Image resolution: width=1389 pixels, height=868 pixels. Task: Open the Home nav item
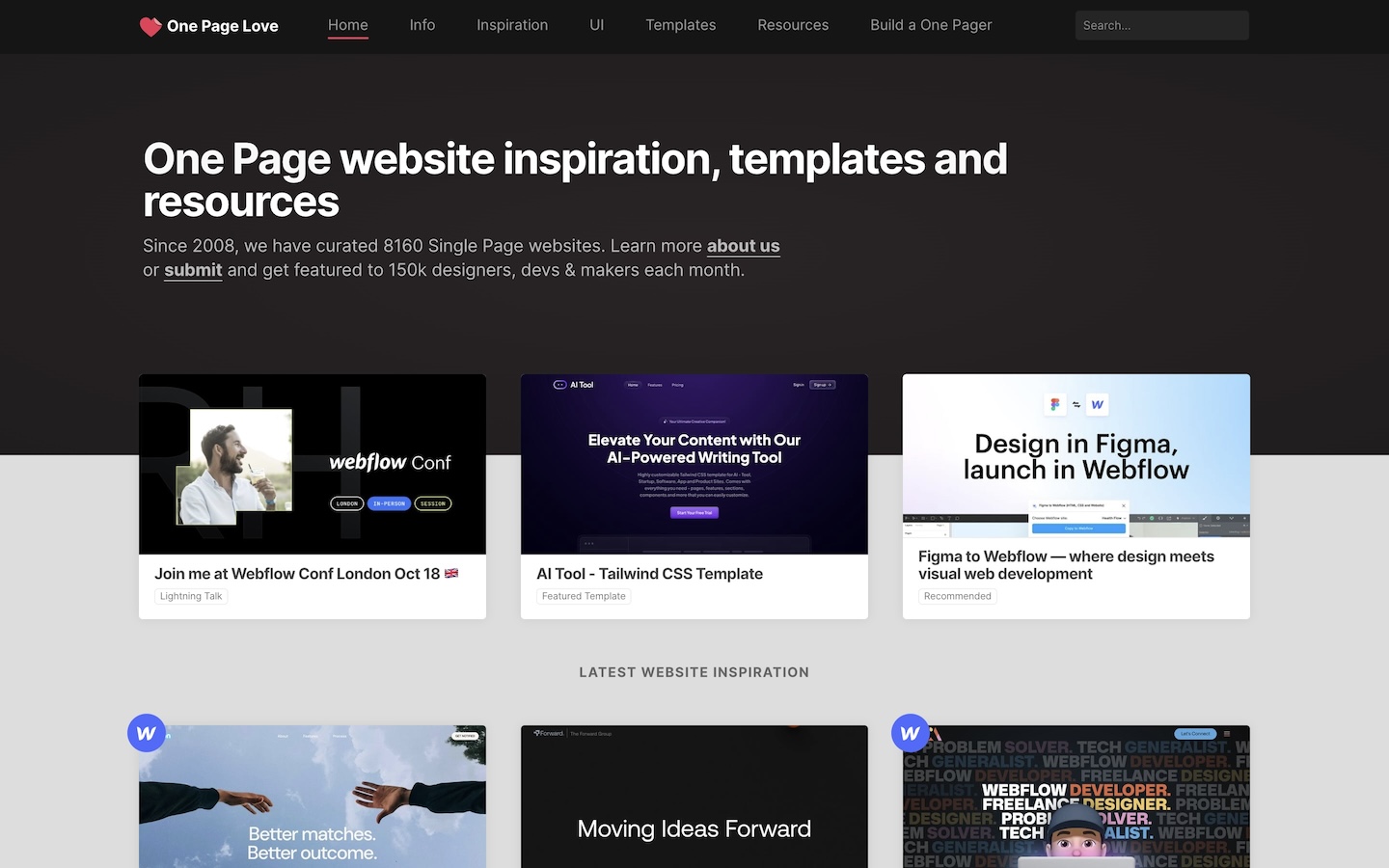coord(348,25)
